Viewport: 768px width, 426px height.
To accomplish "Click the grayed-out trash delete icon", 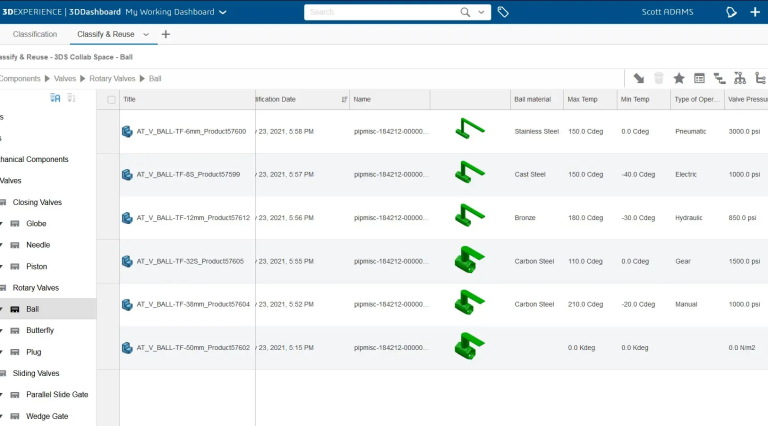I will coord(658,78).
